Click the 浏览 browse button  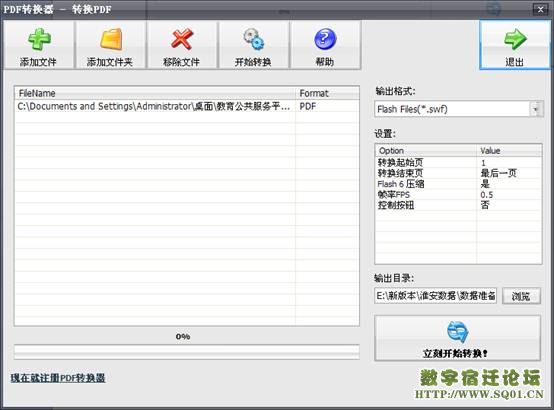521,296
